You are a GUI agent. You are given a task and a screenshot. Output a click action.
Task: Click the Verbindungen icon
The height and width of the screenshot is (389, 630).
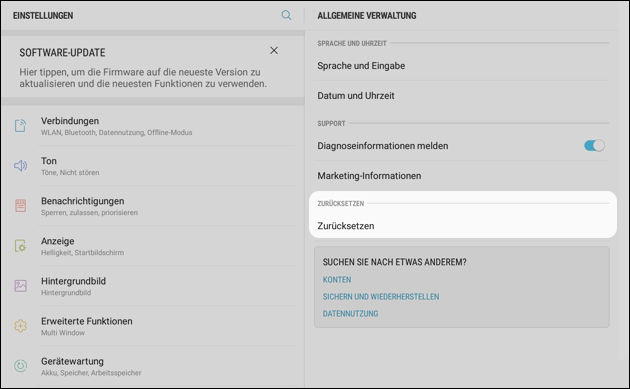[x=20, y=126]
